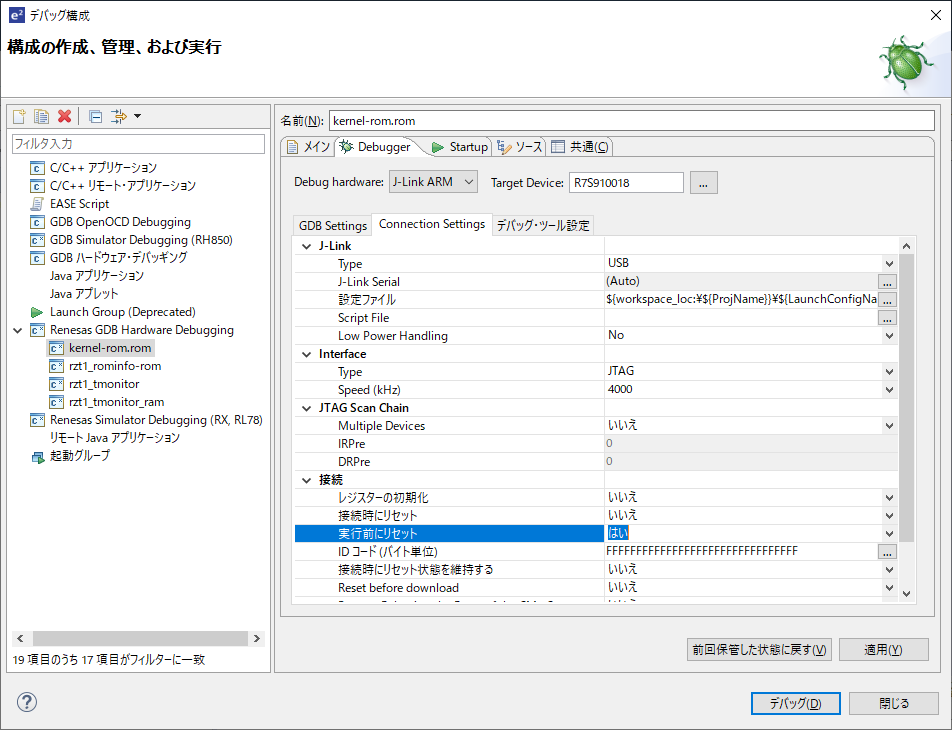Select rzt1_tmonitor_ram configuration
The width and height of the screenshot is (952, 730).
click(116, 402)
